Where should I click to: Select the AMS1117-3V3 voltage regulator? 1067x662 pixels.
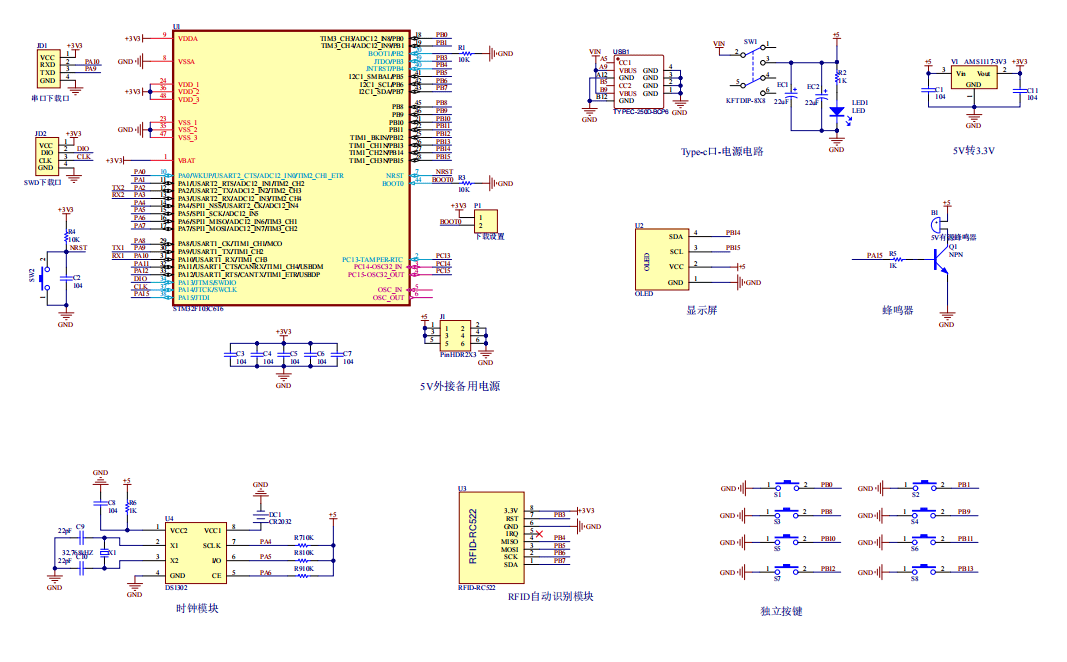(x=973, y=79)
